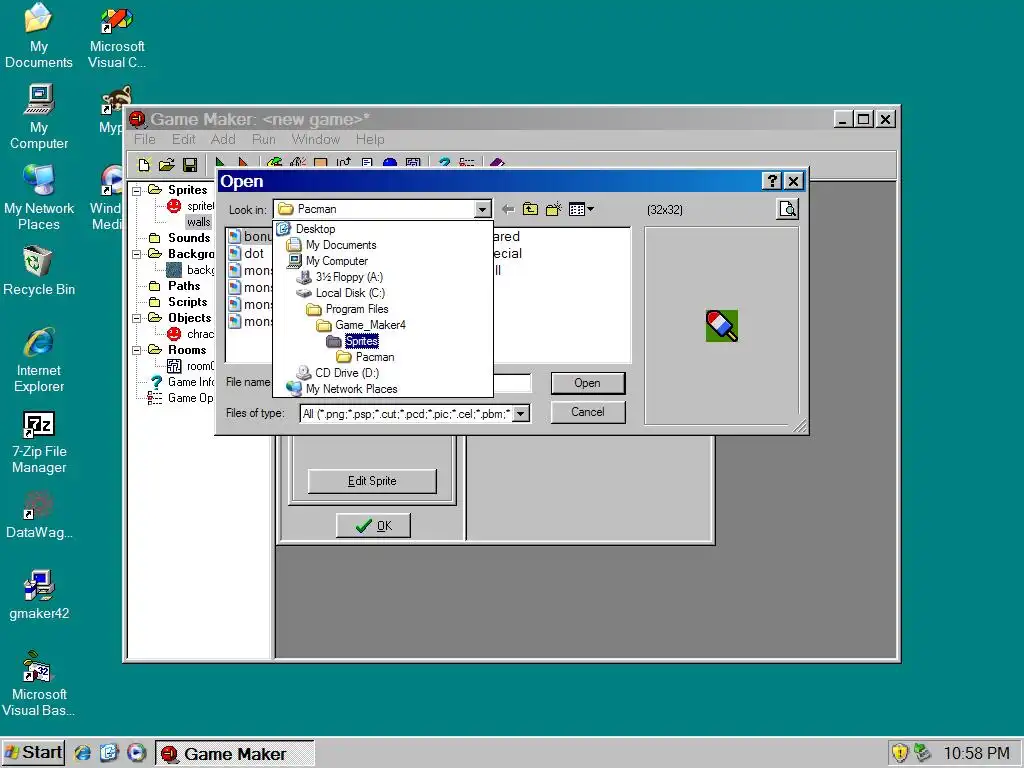Screen dimensions: 1024x768
Task: Go back using the dialog's back arrow
Action: click(x=507, y=210)
